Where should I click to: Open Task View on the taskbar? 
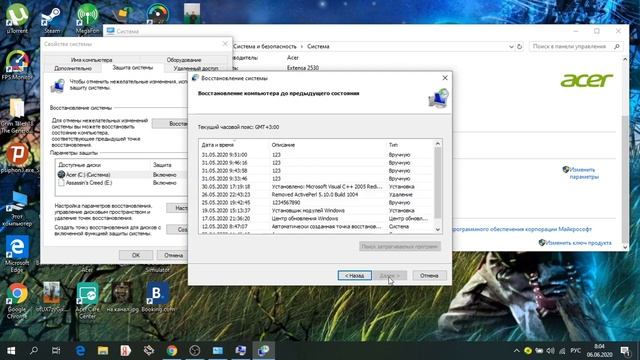click(x=56, y=351)
